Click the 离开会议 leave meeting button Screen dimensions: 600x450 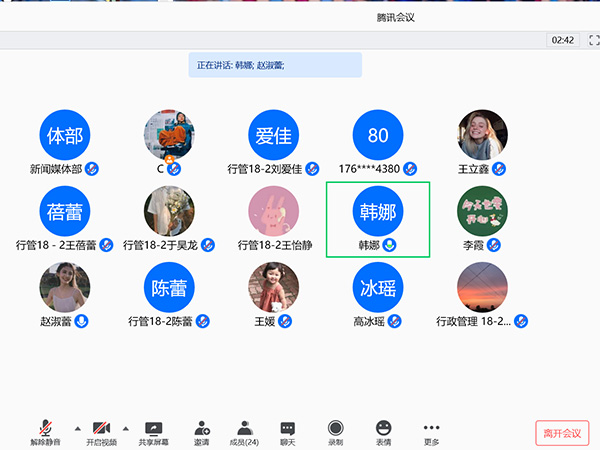tap(562, 432)
